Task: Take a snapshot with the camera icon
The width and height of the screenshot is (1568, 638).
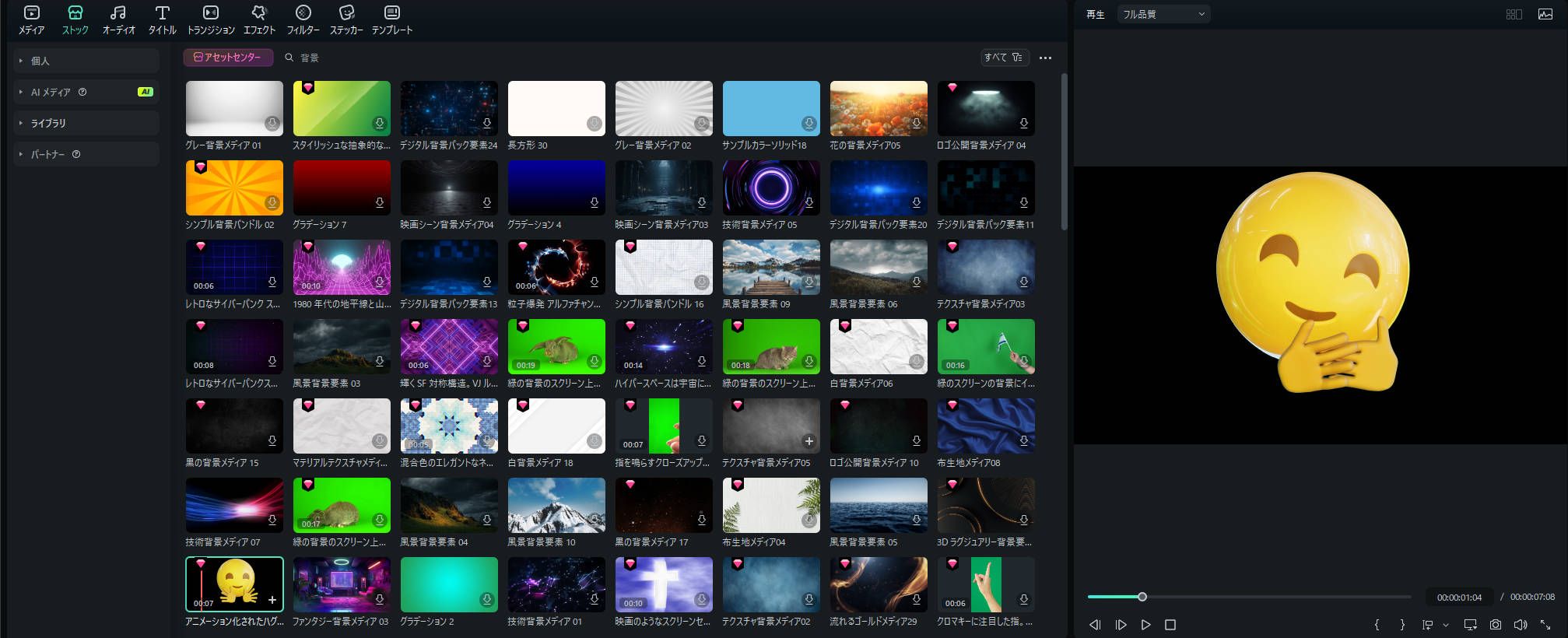Action: 1495,625
